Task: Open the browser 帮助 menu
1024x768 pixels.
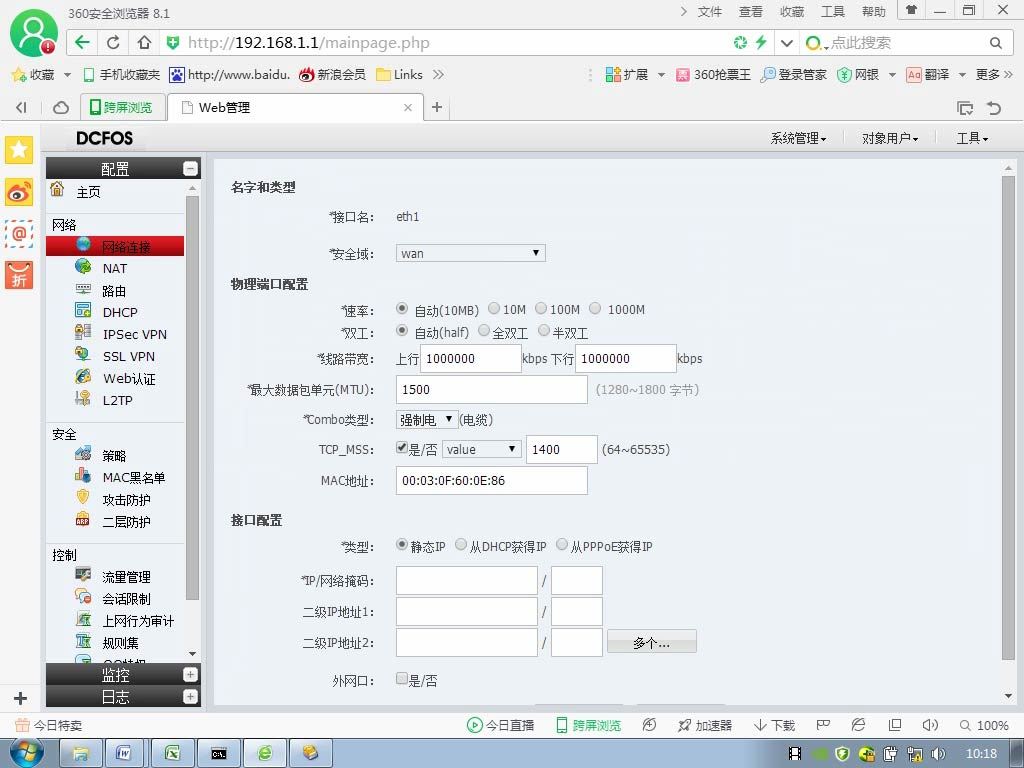Action: [873, 12]
